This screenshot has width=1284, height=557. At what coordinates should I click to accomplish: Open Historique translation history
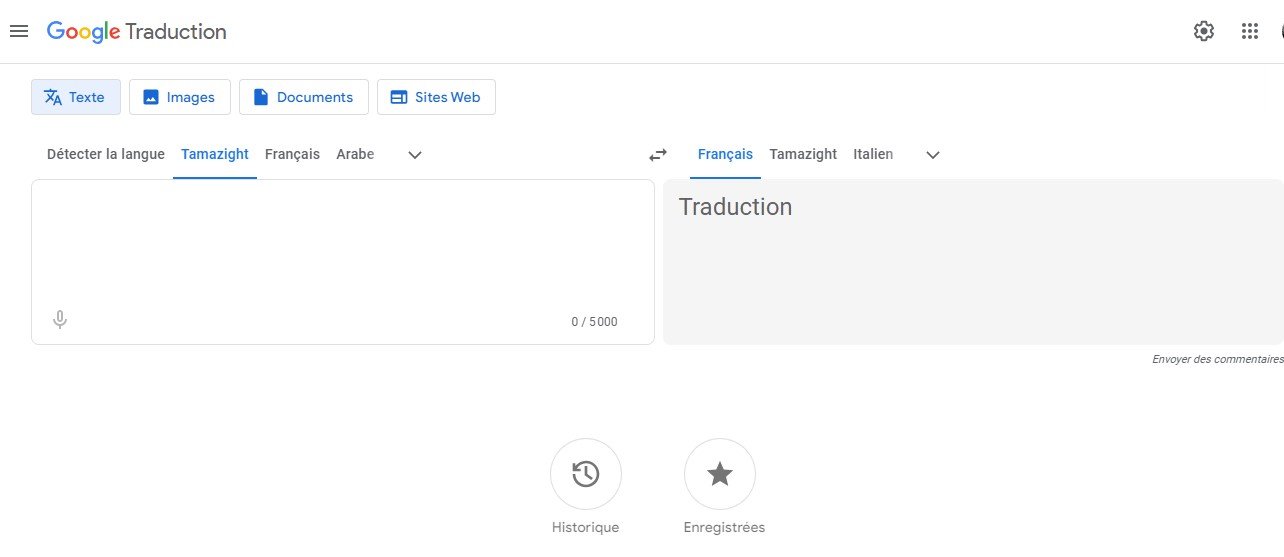(586, 474)
